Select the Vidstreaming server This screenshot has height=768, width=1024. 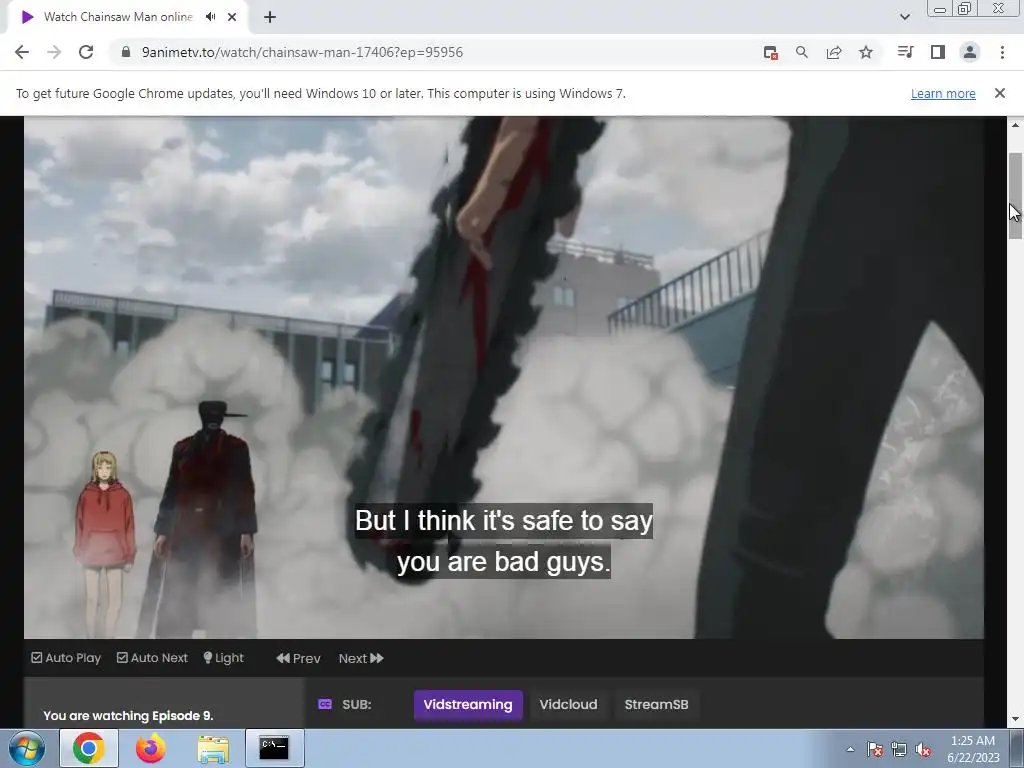[x=468, y=705]
